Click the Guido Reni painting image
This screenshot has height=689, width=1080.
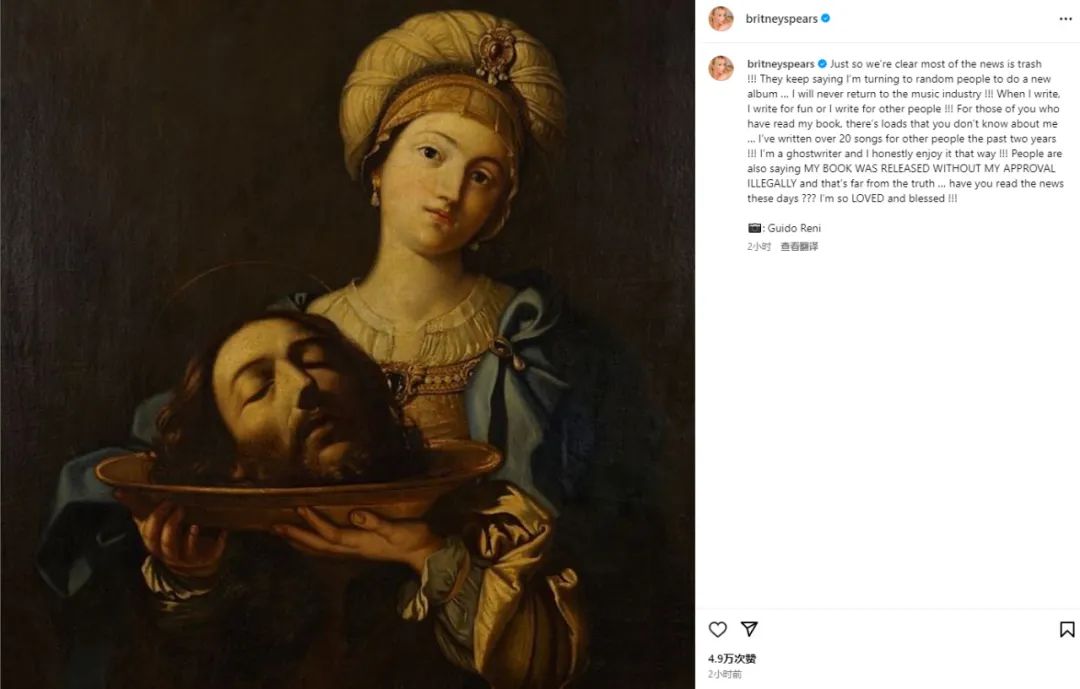click(347, 344)
